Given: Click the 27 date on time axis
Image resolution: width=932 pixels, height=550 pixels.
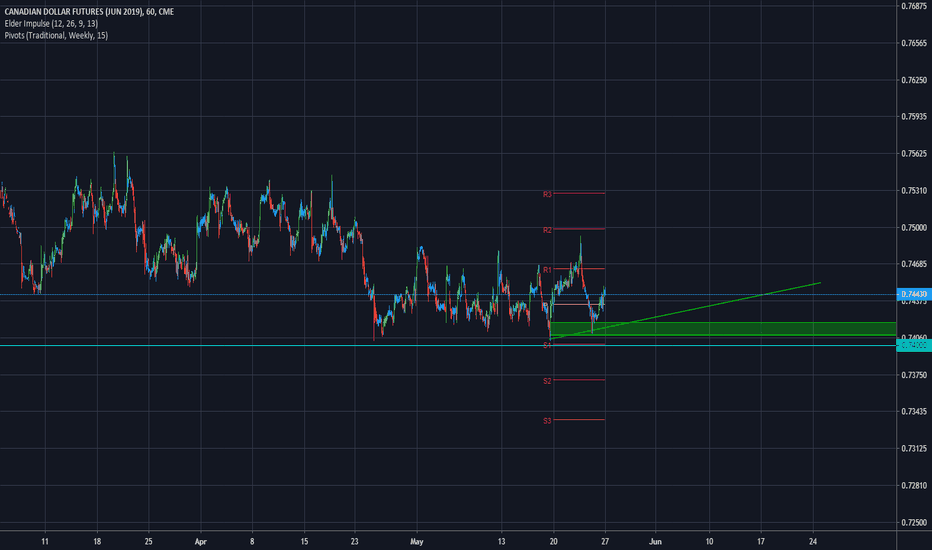Looking at the screenshot, I should (x=605, y=542).
